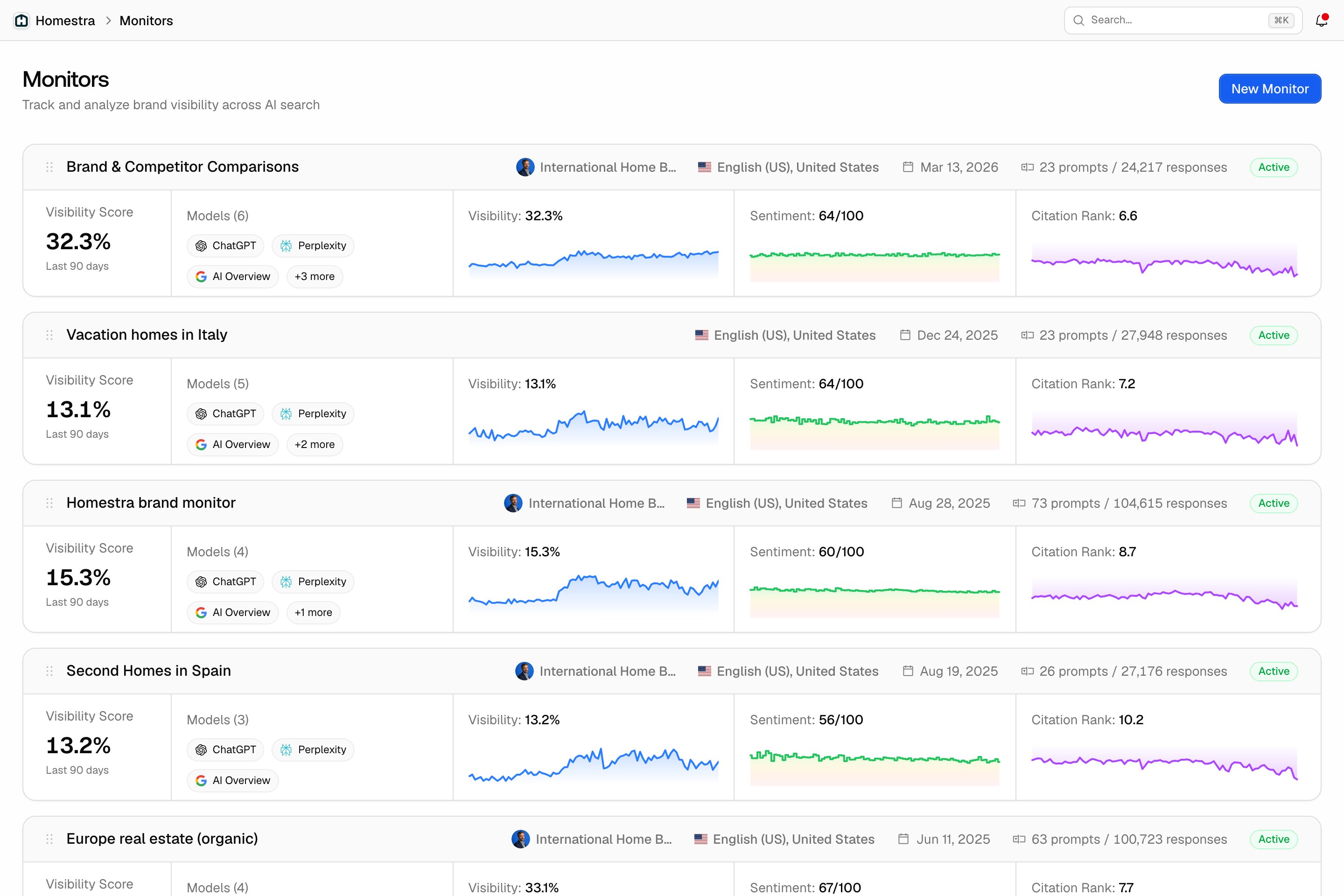Click prompts icon beside 73 prompts

click(x=1019, y=503)
